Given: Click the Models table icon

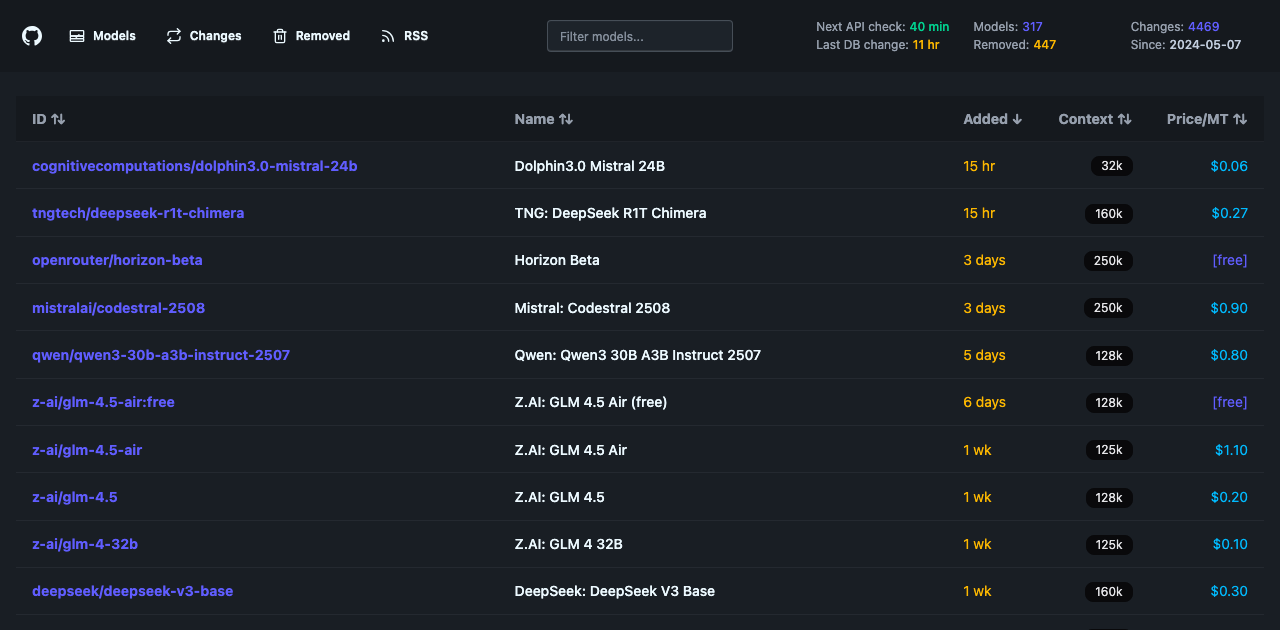Looking at the screenshot, I should pos(76,35).
